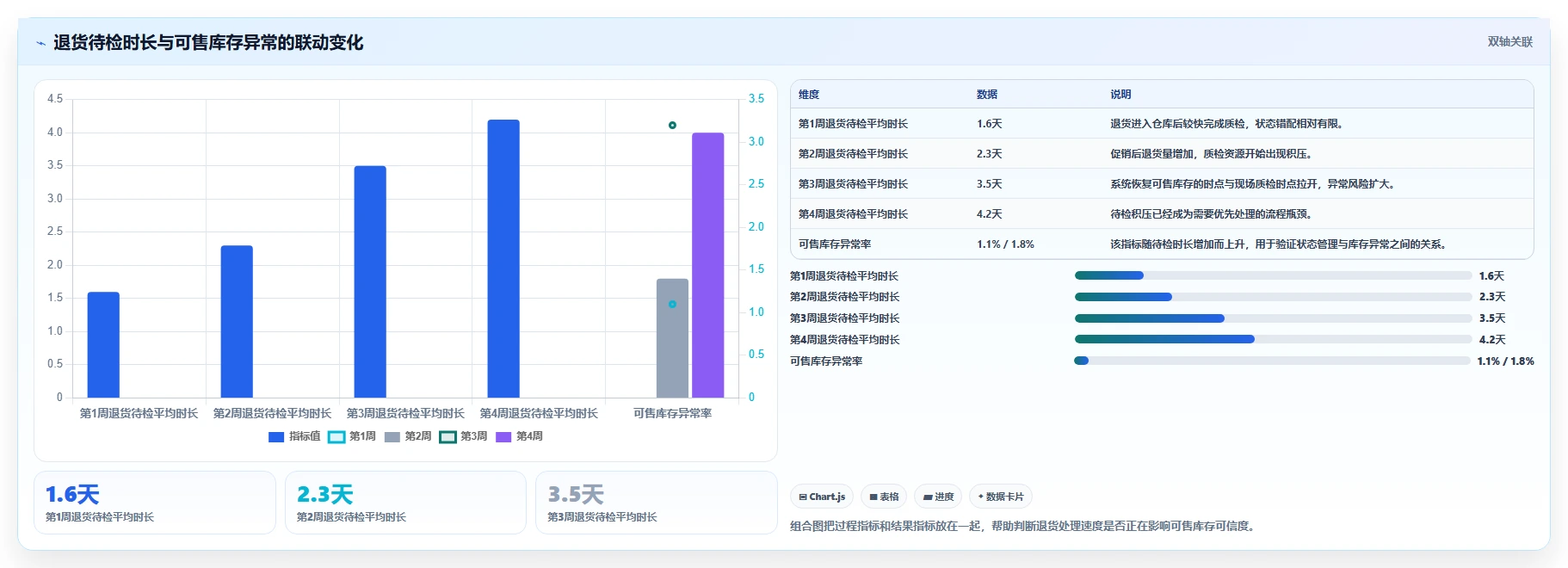Image resolution: width=1568 pixels, height=568 pixels.
Task: Click the gray 第2周 bar in 可售库存异常率
Action: pos(672,338)
